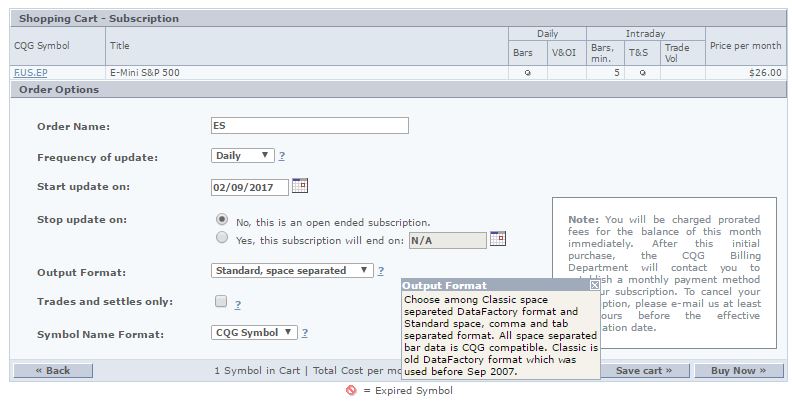Click the Save cart » button
This screenshot has width=792, height=412.
[x=644, y=371]
